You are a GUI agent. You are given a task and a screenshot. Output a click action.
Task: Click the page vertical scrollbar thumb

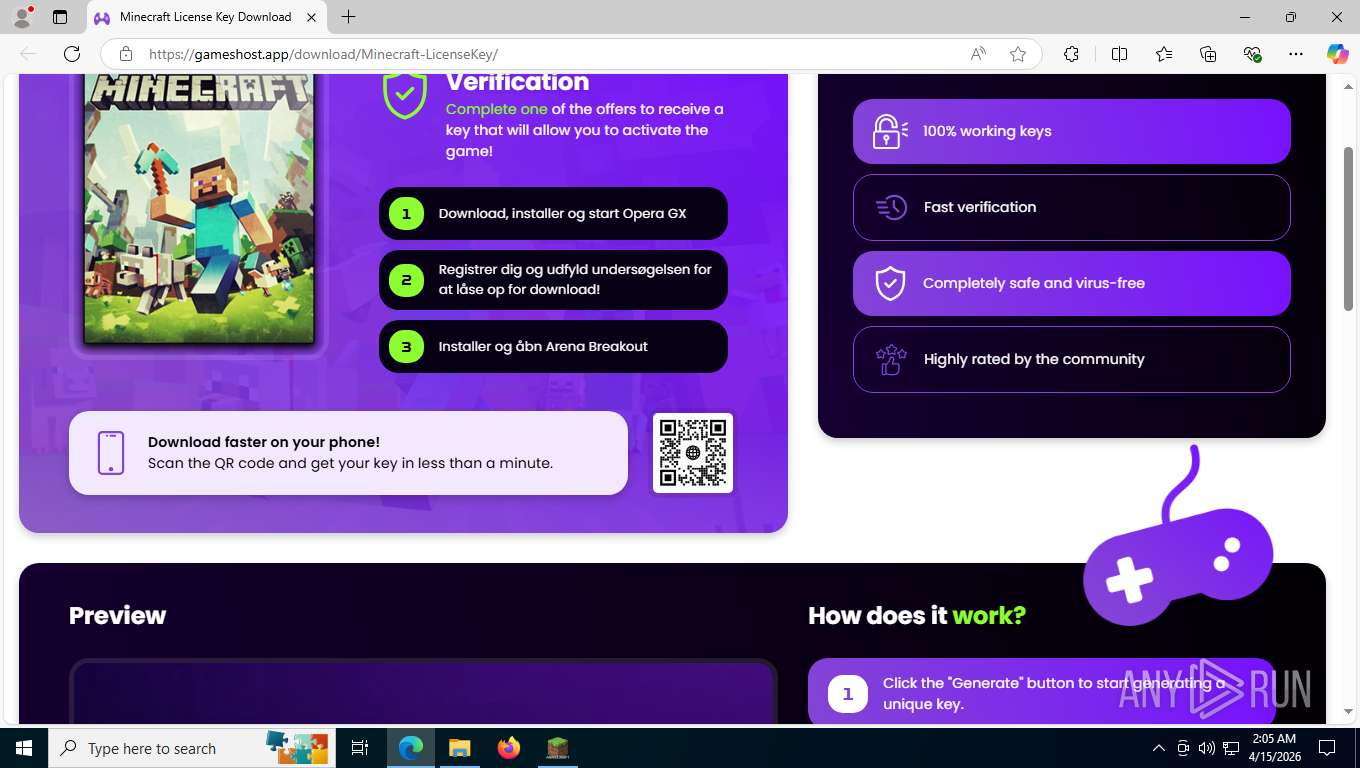pos(1348,229)
